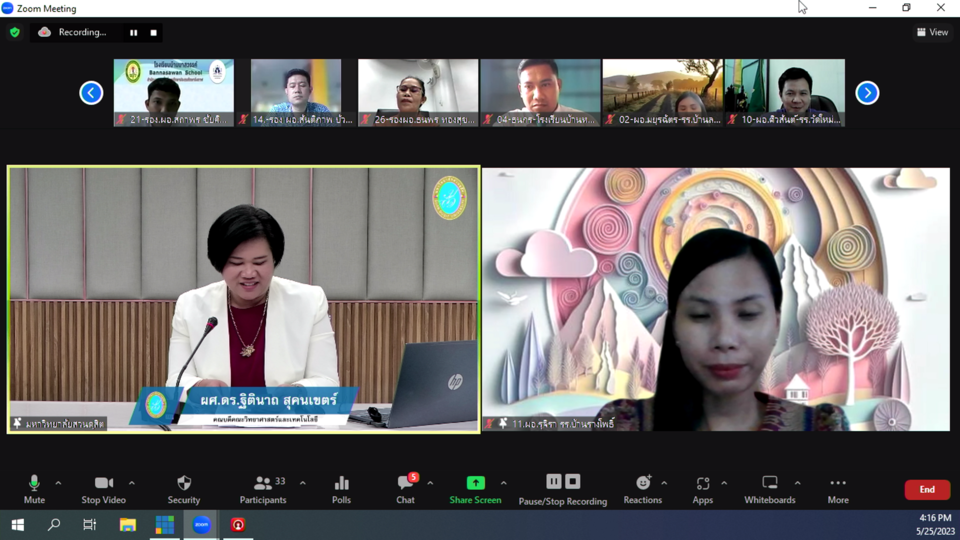Open the Security shield options
The image size is (960, 540).
(183, 489)
